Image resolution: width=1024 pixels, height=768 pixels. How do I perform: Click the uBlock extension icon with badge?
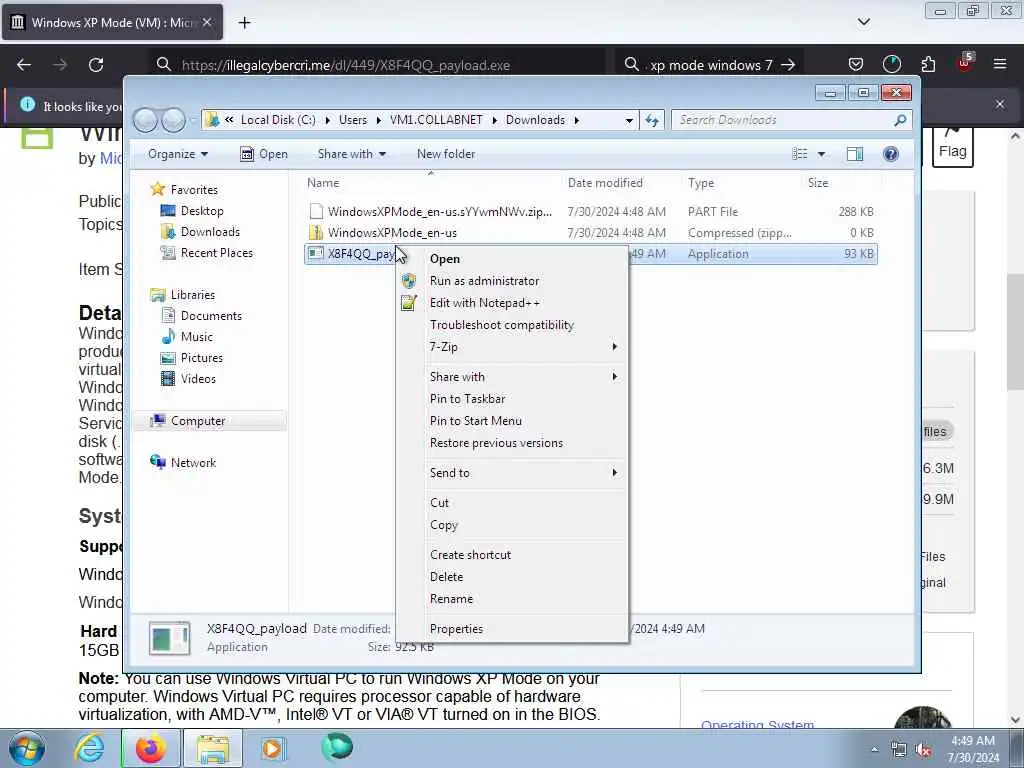point(965,63)
